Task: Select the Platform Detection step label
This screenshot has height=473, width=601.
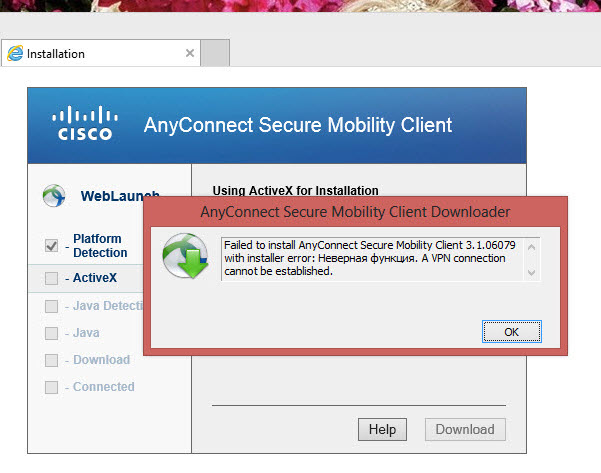Action: [x=100, y=246]
